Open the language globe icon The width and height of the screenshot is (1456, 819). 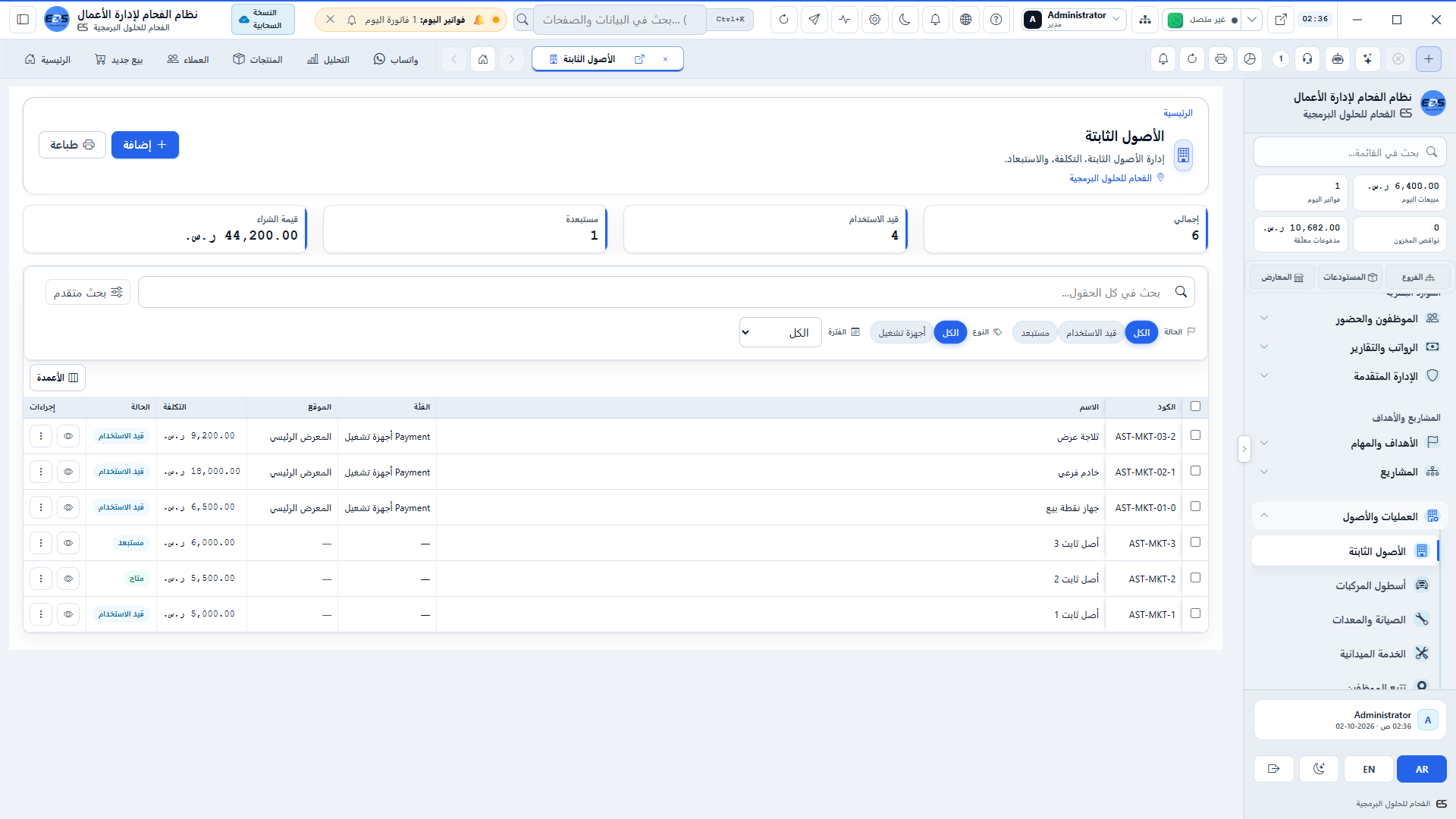coord(965,20)
